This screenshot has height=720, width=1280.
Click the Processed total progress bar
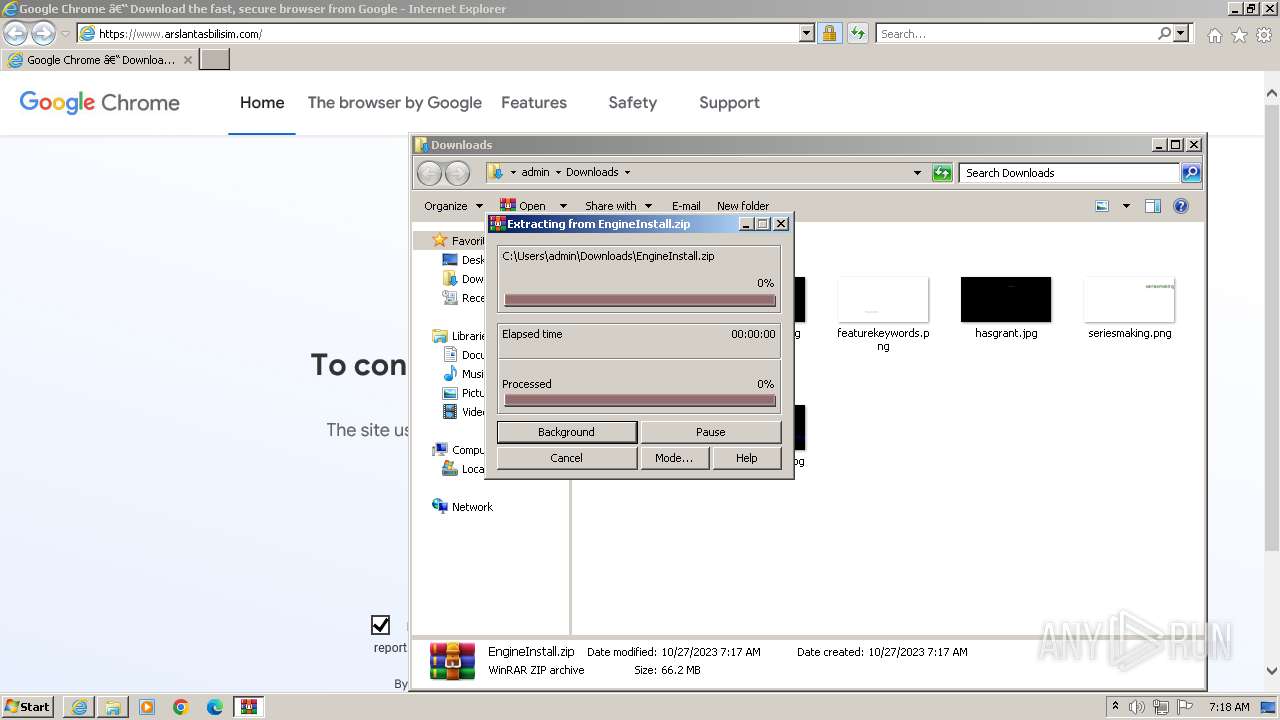[x=640, y=400]
